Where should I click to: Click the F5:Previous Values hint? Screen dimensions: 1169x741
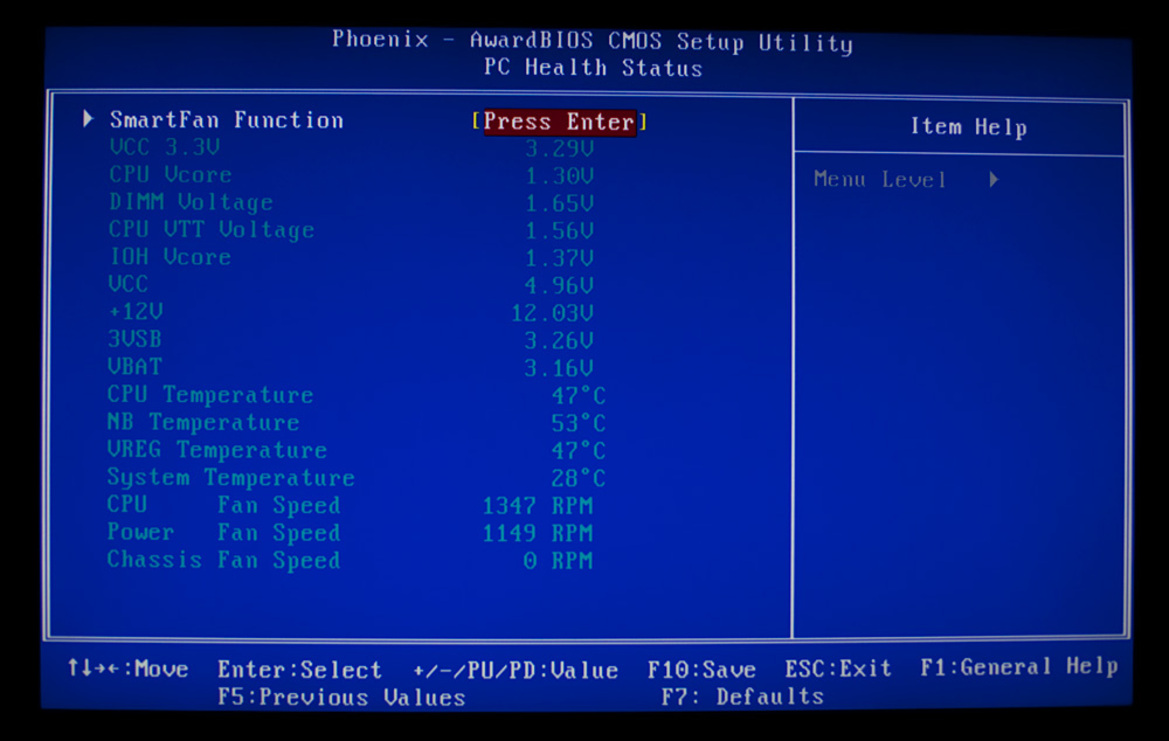[341, 698]
